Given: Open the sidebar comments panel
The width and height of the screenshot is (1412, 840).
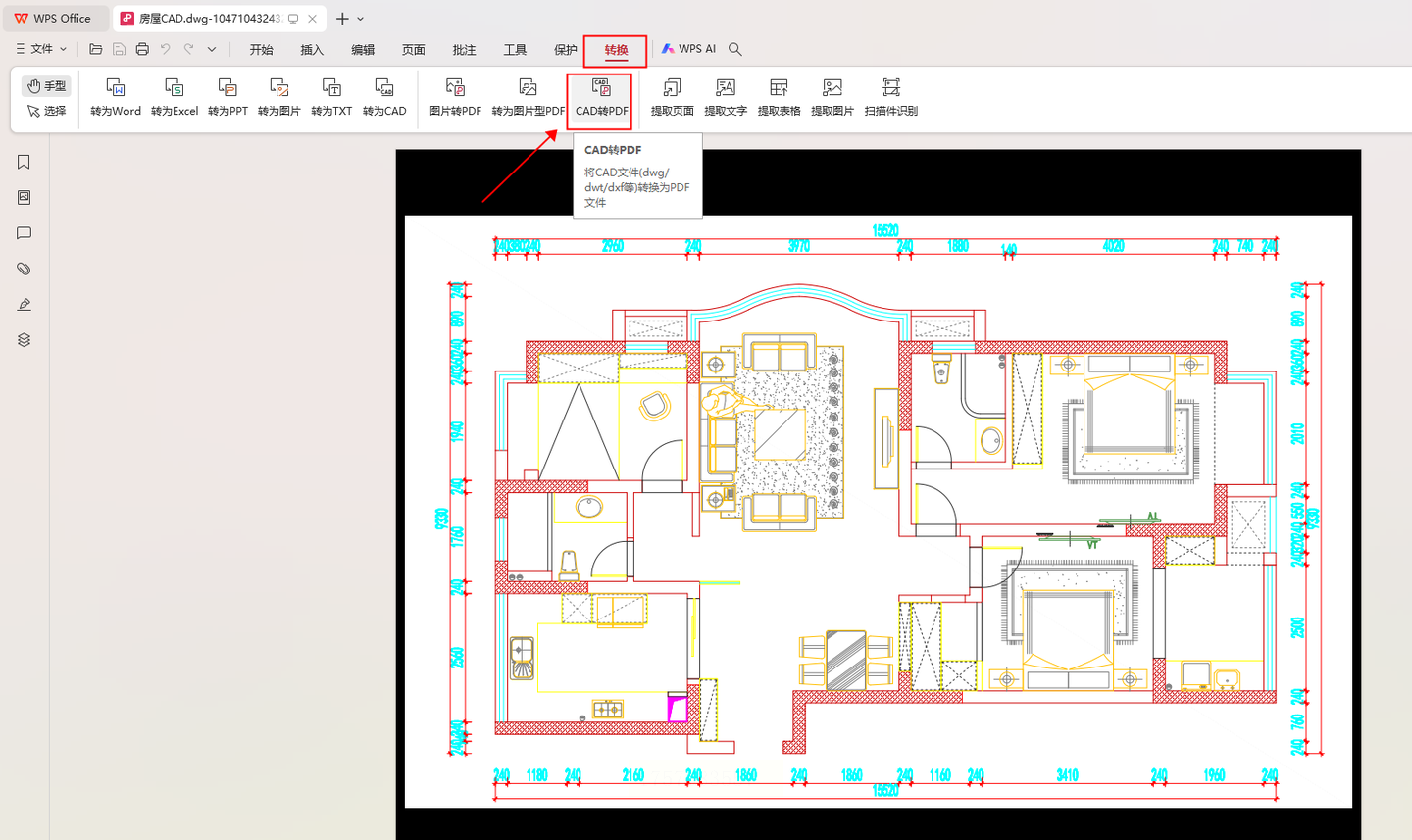Looking at the screenshot, I should 25,233.
